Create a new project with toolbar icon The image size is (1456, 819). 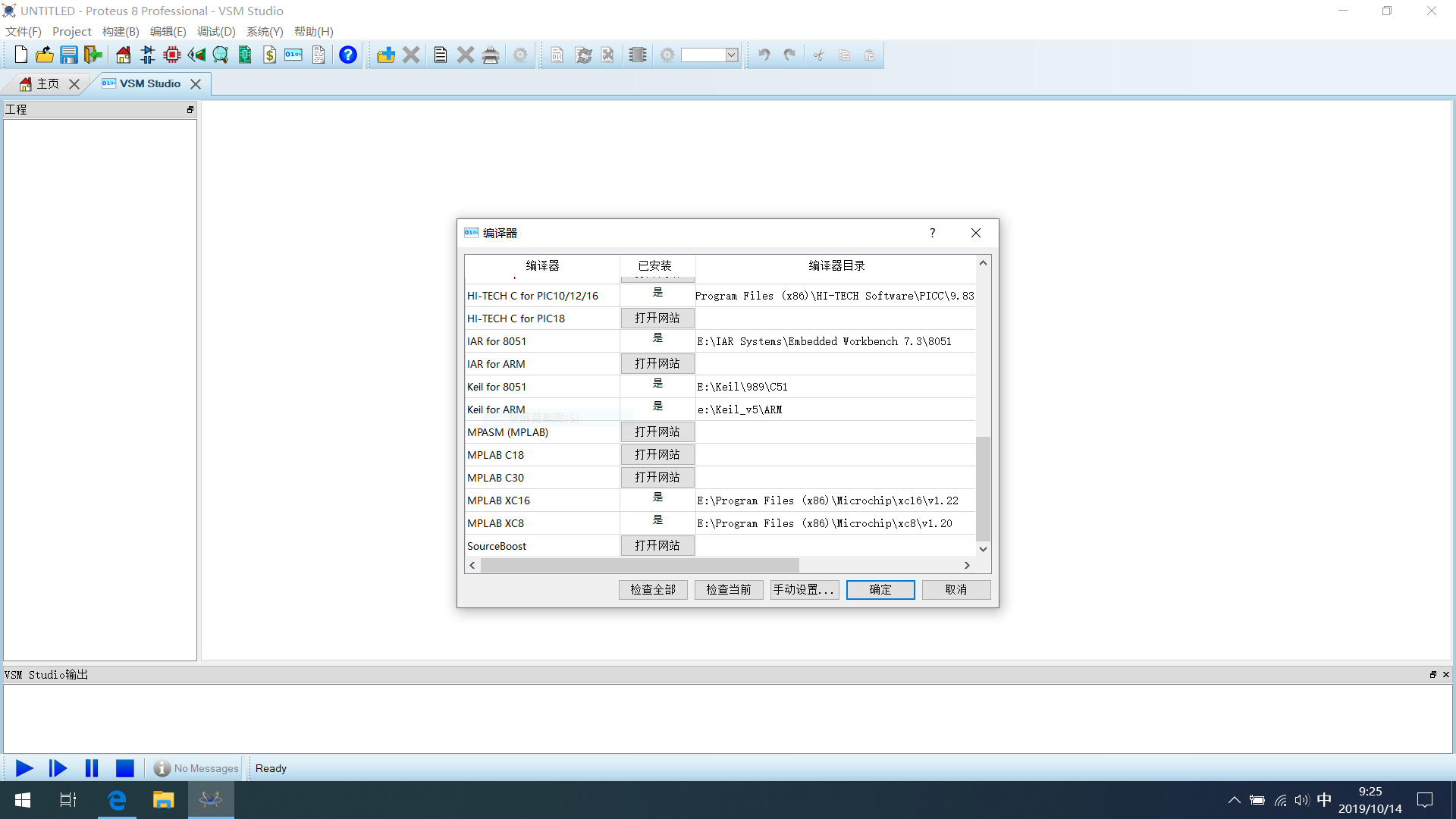click(21, 55)
